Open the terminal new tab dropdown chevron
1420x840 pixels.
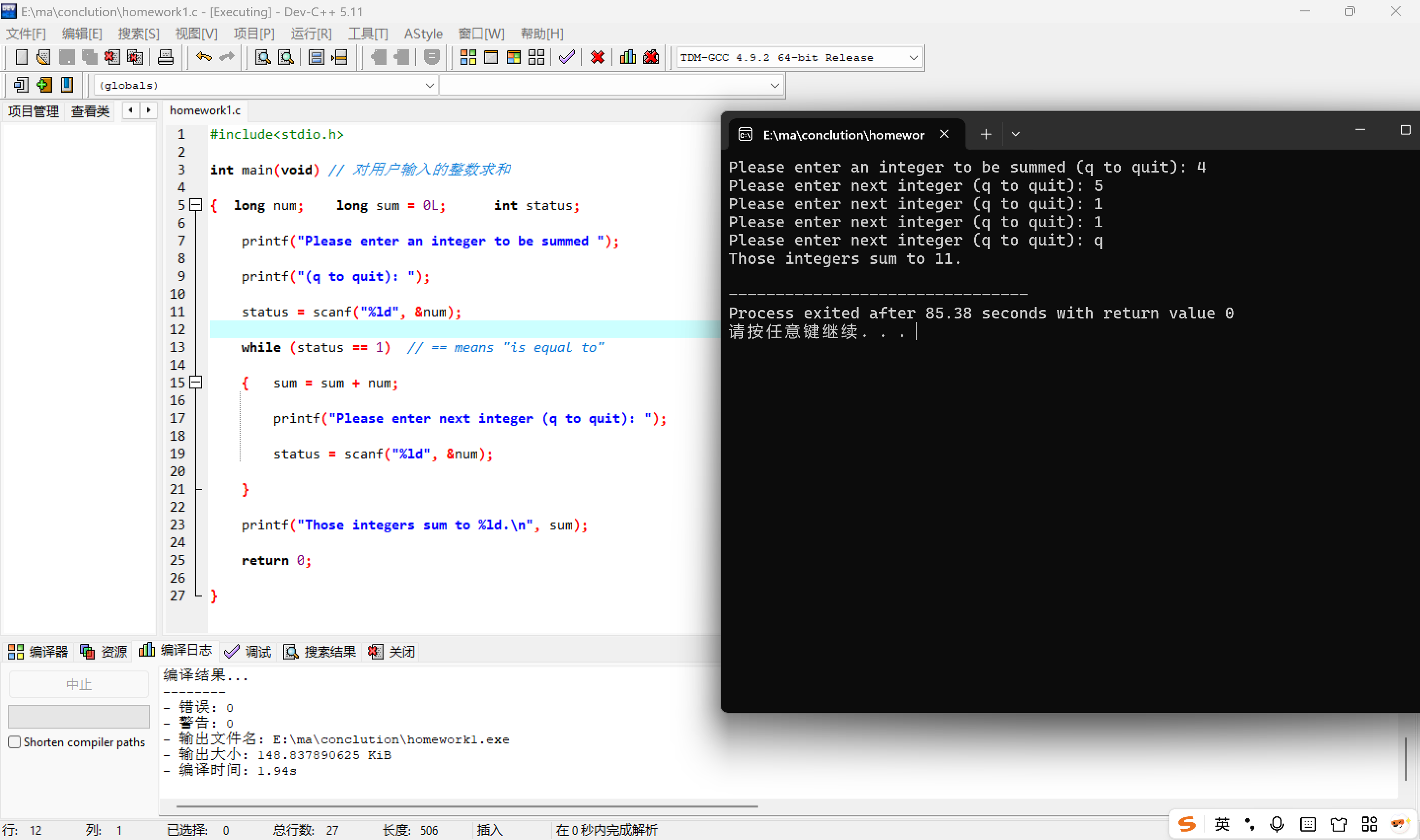coord(1015,135)
